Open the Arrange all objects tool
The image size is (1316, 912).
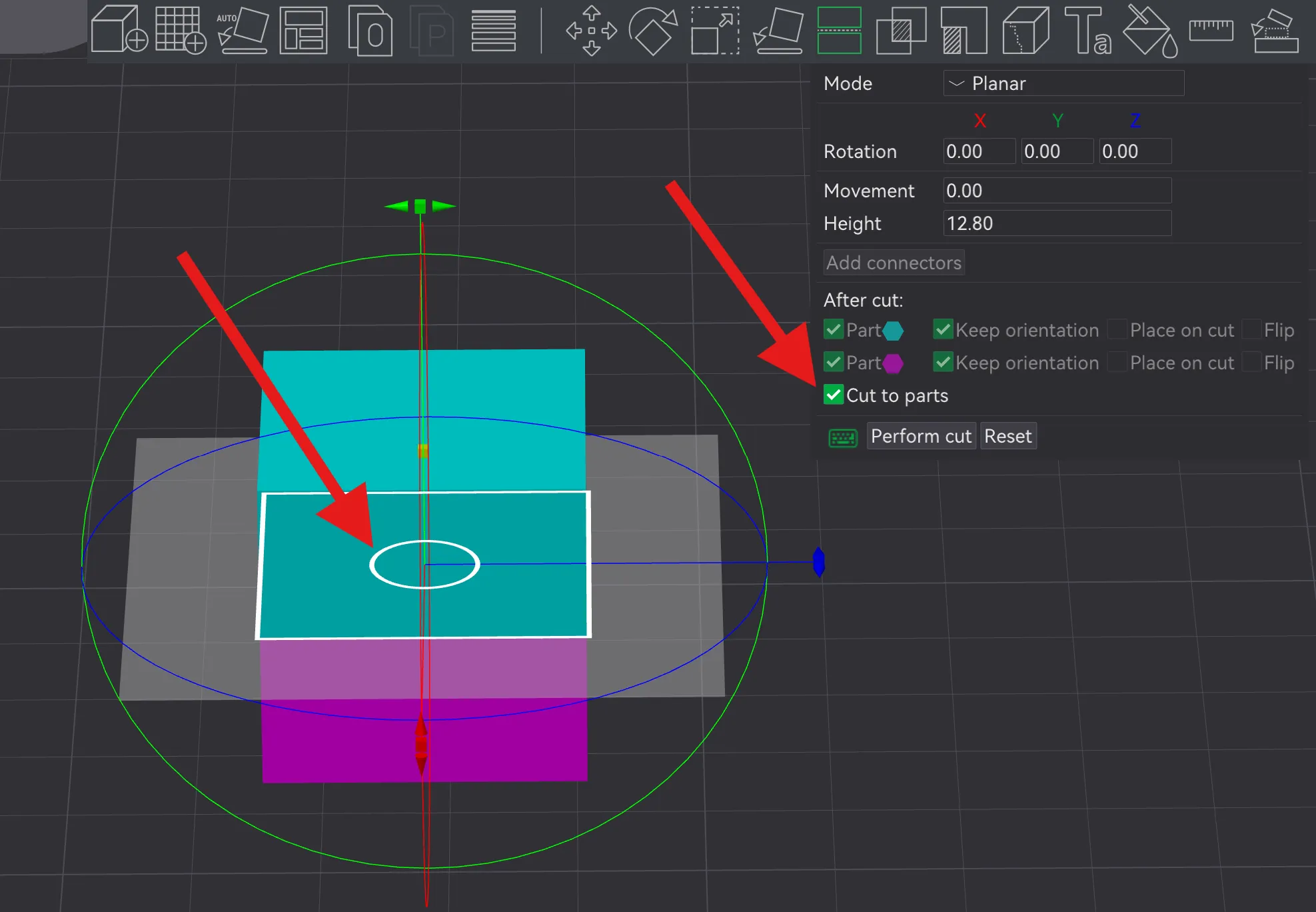pos(303,30)
